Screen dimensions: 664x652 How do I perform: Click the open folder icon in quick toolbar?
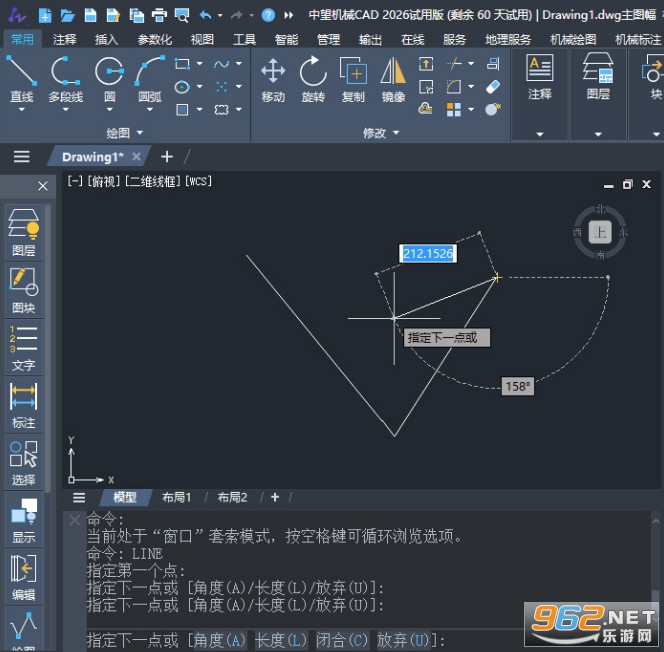[67, 16]
